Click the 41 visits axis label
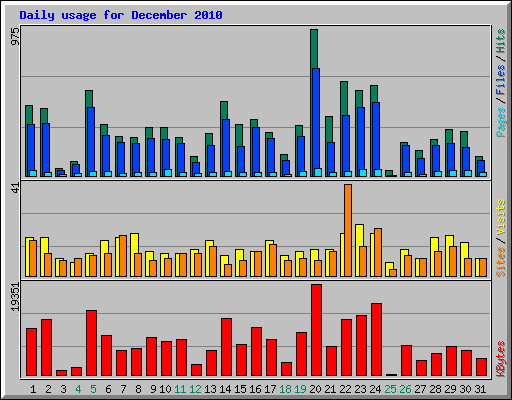512x400 pixels. (16, 188)
